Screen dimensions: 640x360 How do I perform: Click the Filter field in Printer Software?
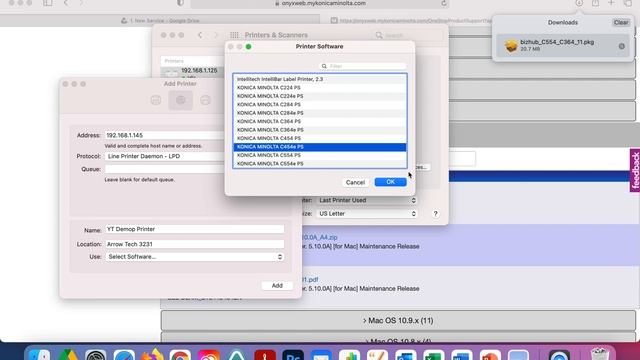[362, 66]
